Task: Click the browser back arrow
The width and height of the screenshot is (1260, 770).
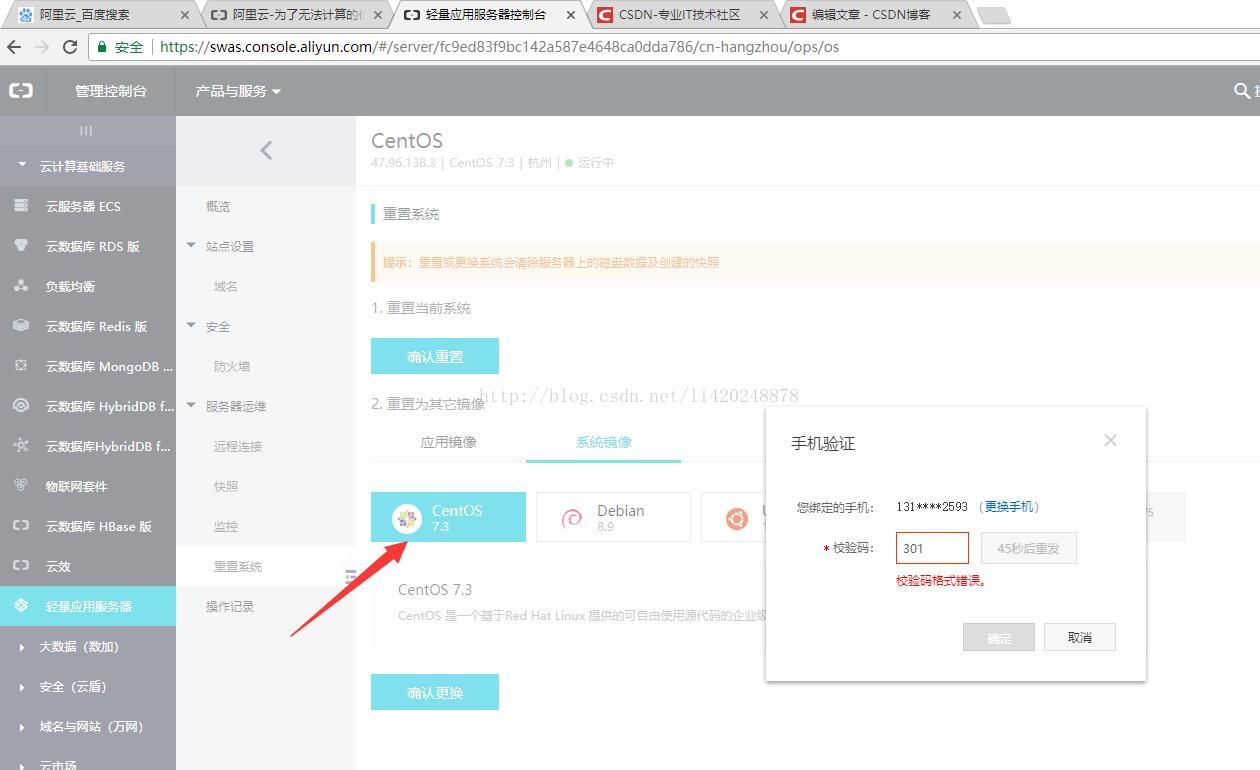Action: 14,47
